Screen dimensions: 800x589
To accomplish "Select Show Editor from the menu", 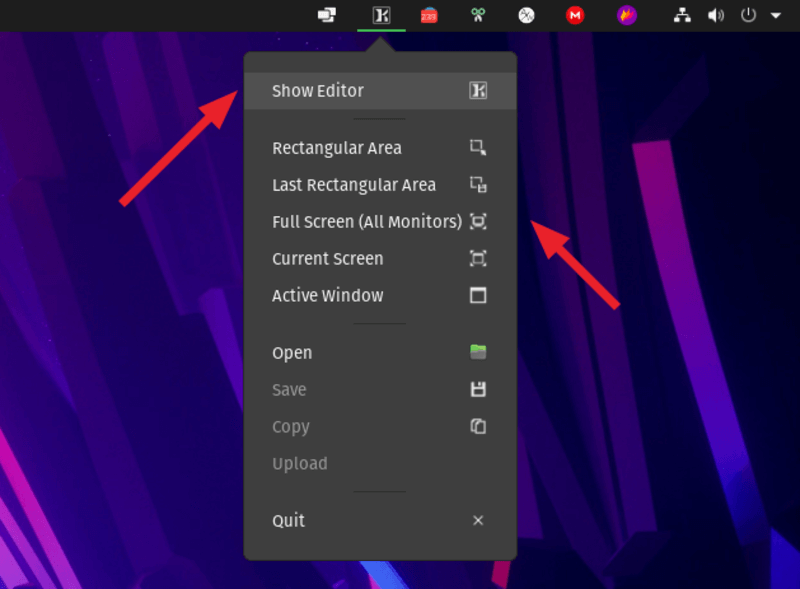I will coord(318,91).
